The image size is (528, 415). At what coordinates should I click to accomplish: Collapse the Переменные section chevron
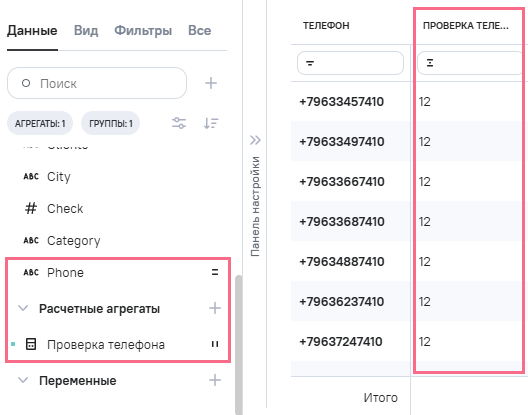tap(23, 380)
